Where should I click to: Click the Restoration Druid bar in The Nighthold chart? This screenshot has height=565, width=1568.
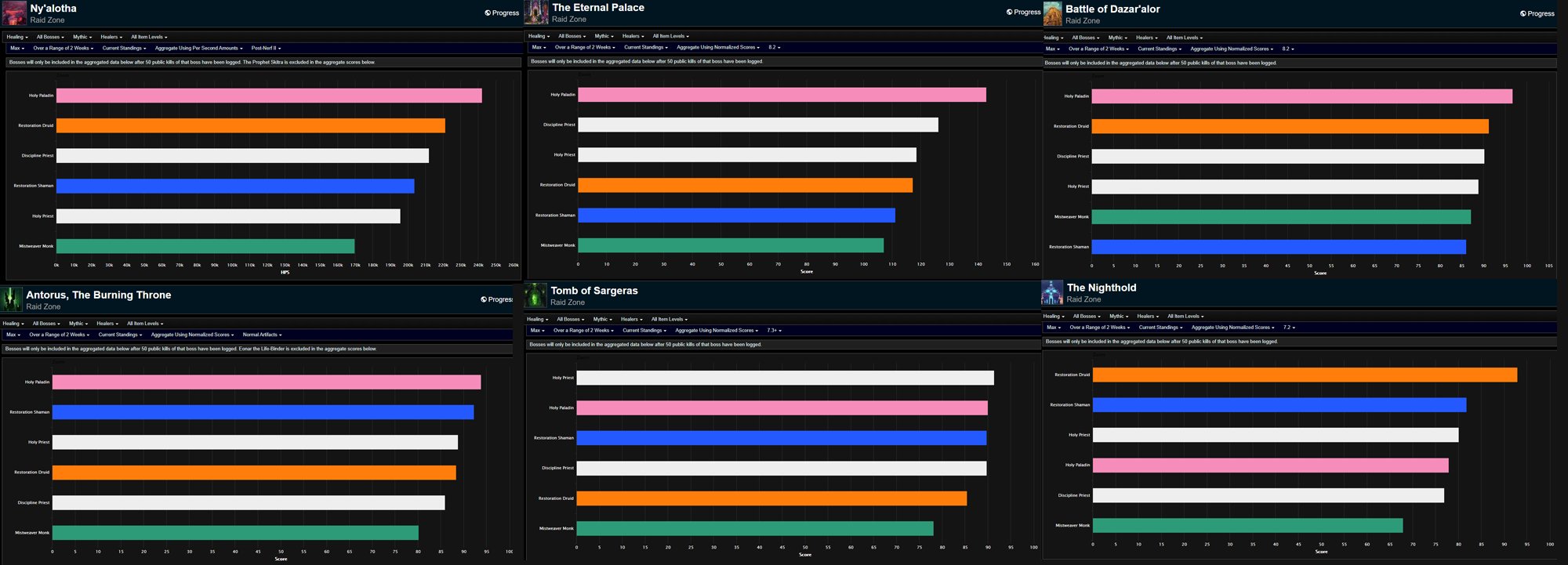[x=1305, y=375]
